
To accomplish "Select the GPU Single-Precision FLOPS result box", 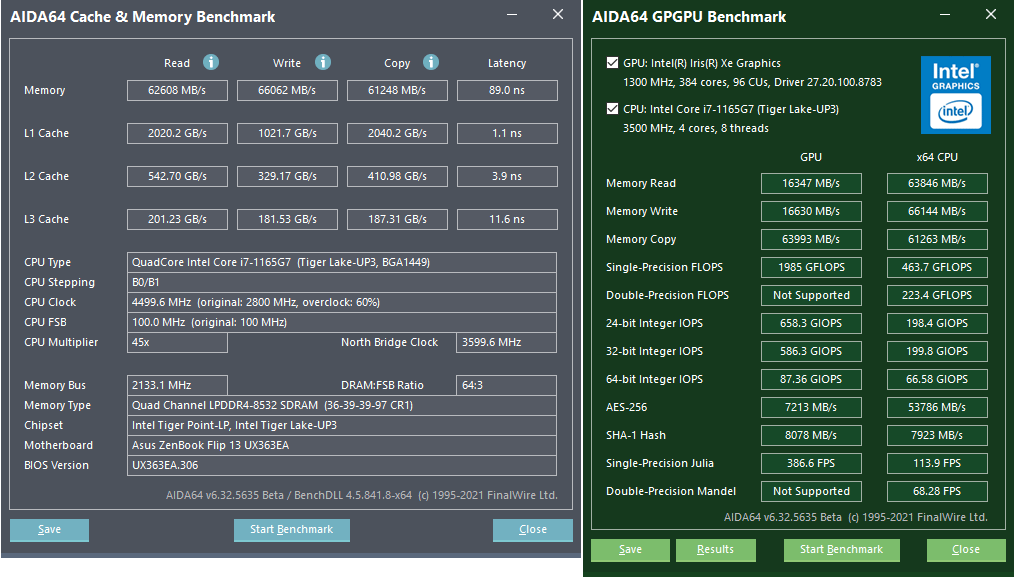I will pyautogui.click(x=811, y=267).
